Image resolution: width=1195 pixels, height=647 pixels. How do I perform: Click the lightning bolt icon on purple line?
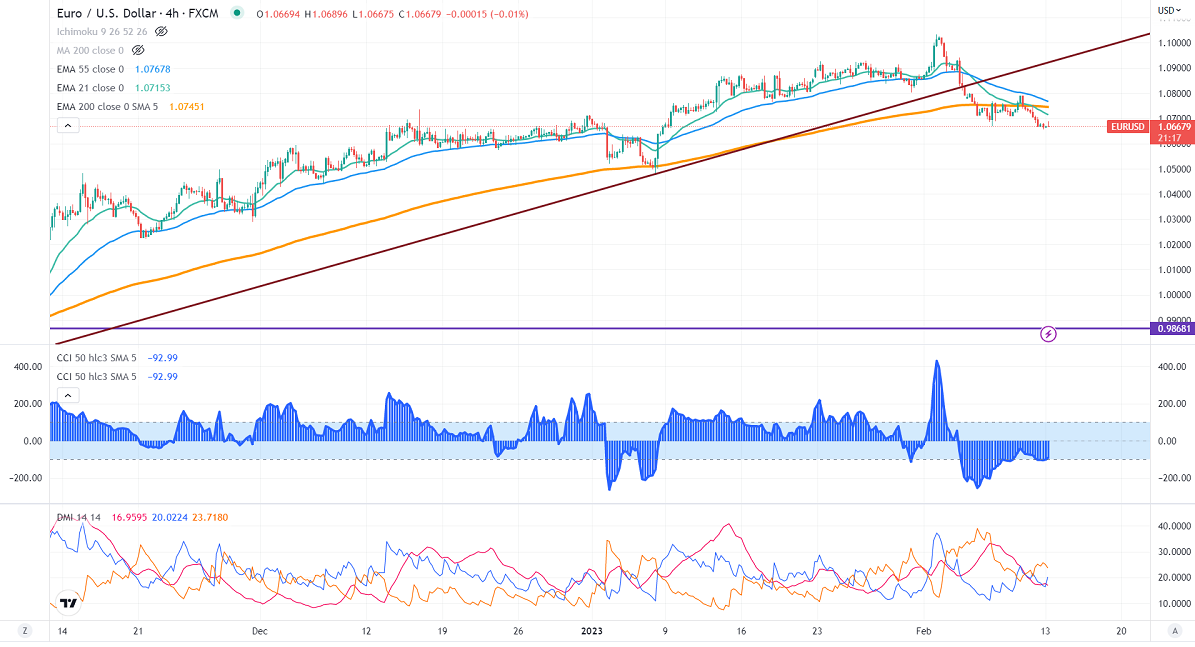pos(1049,333)
